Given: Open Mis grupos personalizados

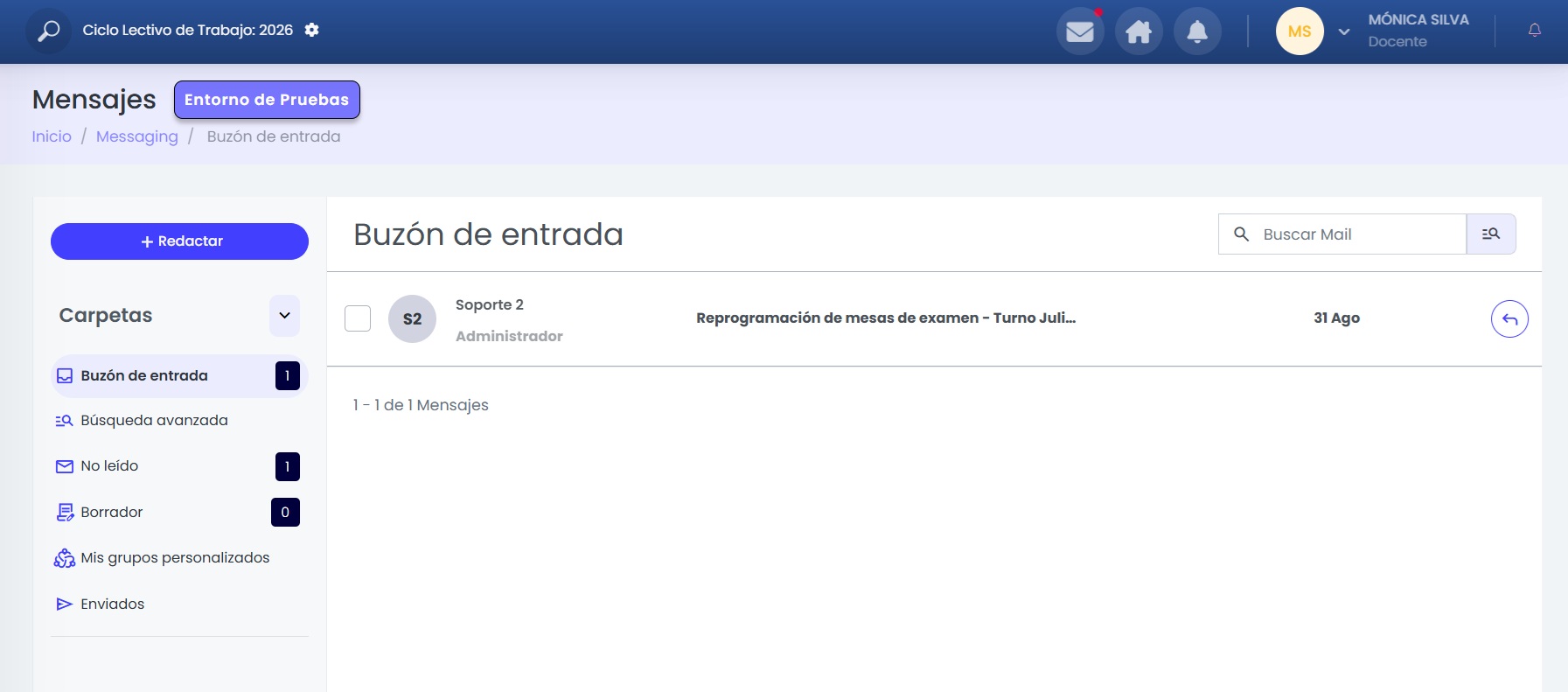Looking at the screenshot, I should (175, 558).
